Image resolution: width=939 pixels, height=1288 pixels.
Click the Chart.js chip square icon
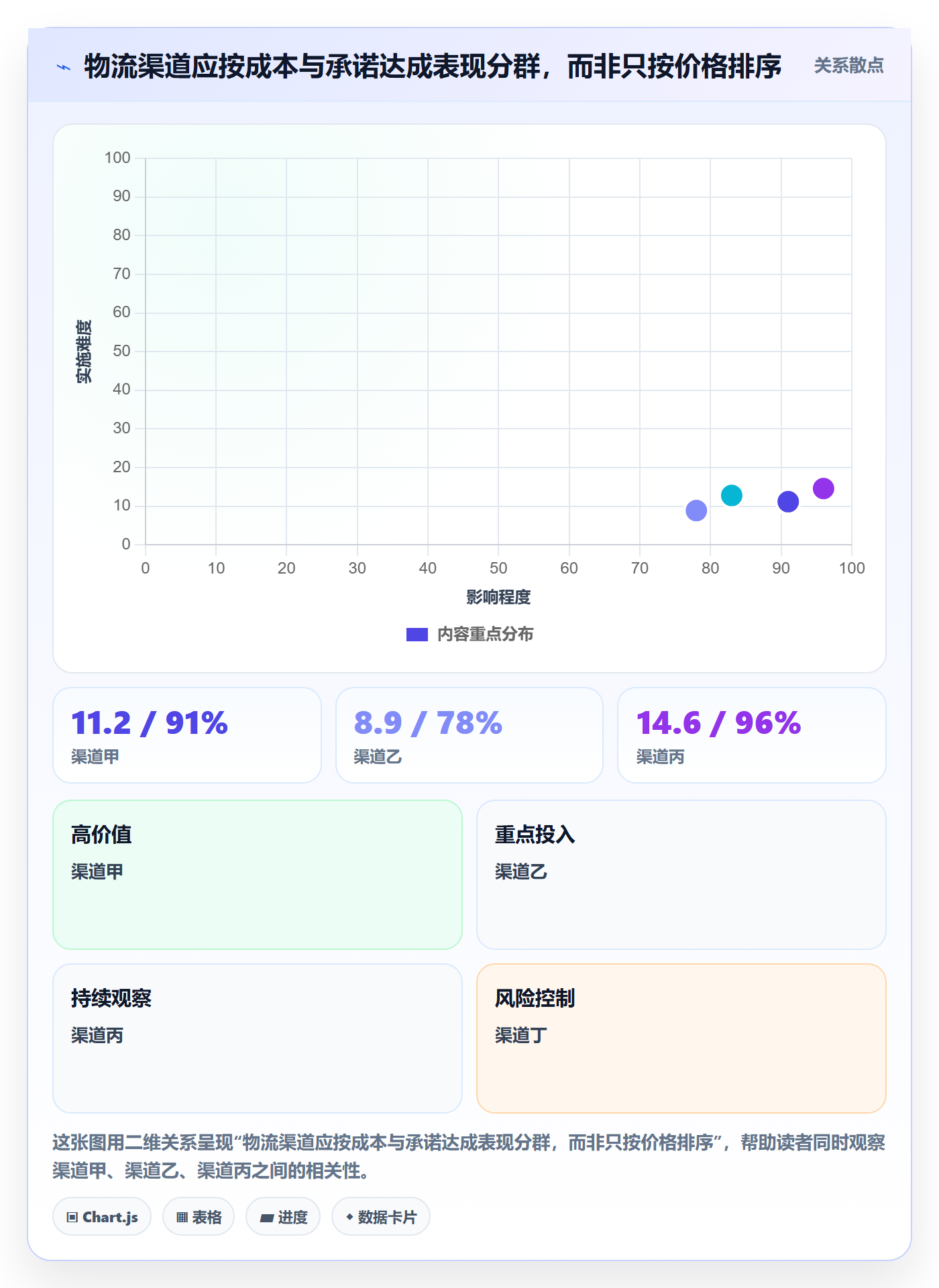(72, 1218)
